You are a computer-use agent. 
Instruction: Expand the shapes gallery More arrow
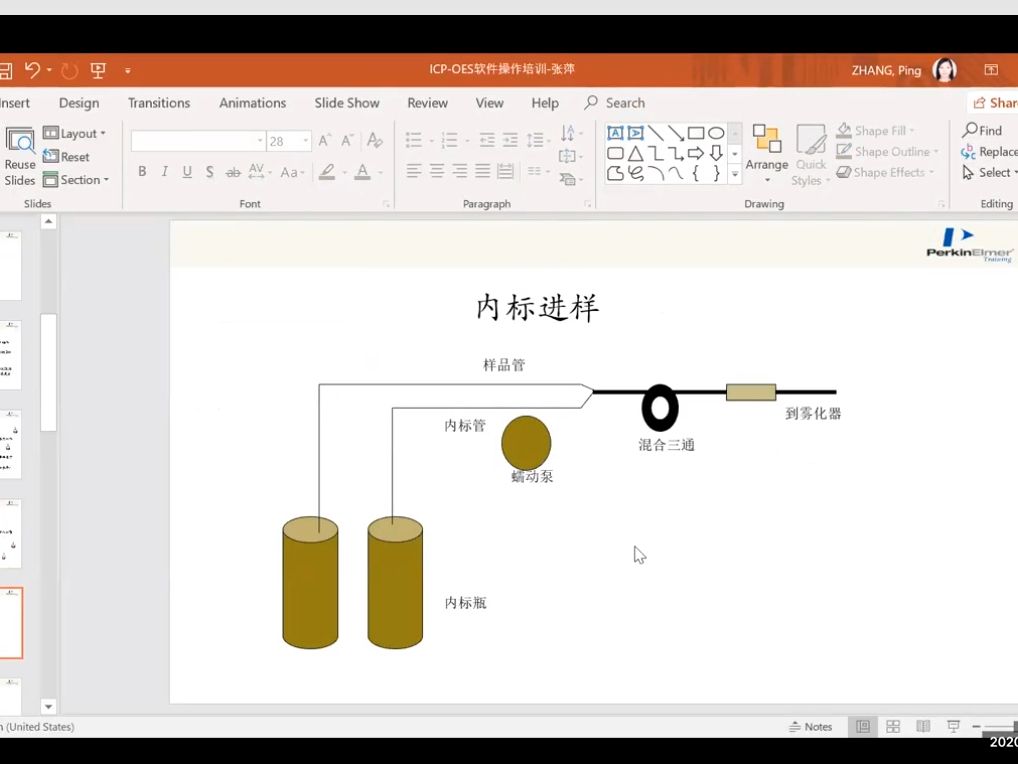(x=735, y=175)
